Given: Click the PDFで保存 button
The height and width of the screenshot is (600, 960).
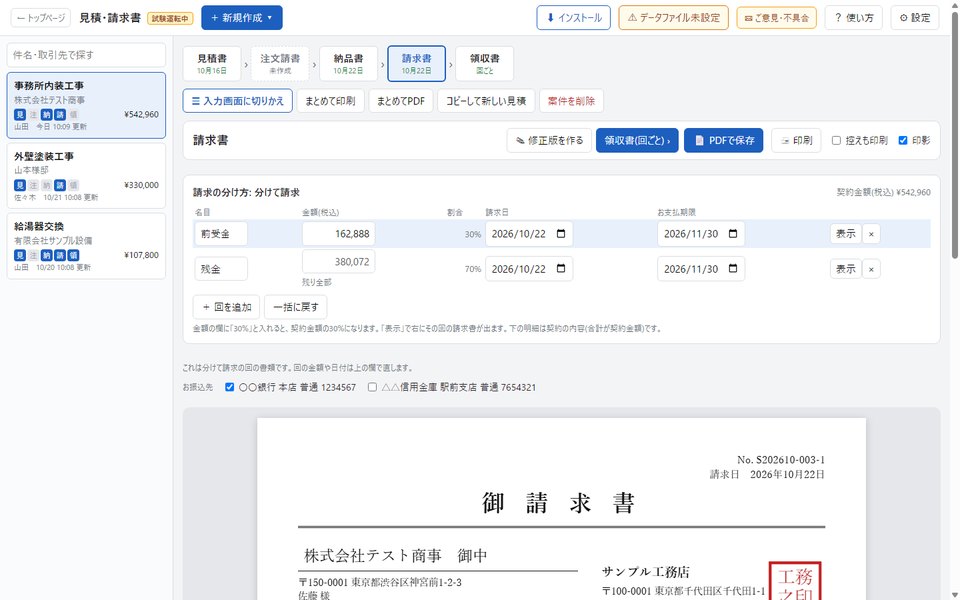Looking at the screenshot, I should [724, 140].
